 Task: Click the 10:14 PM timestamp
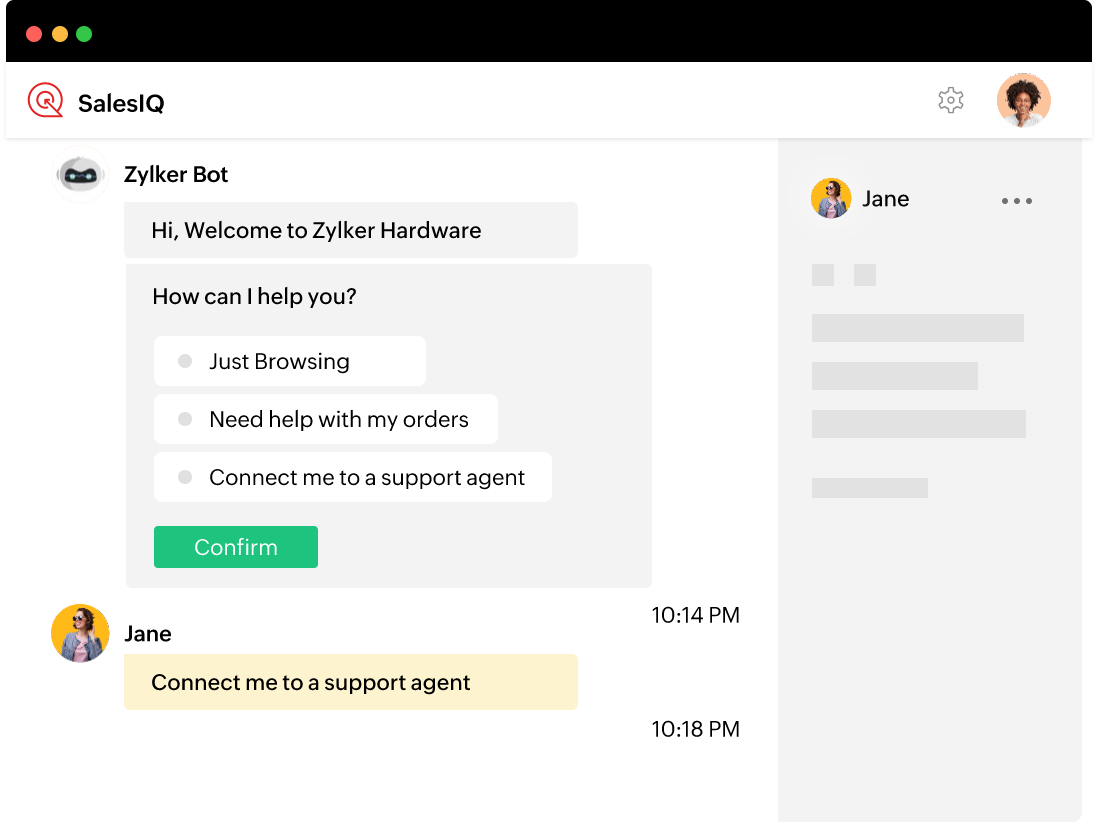point(695,615)
